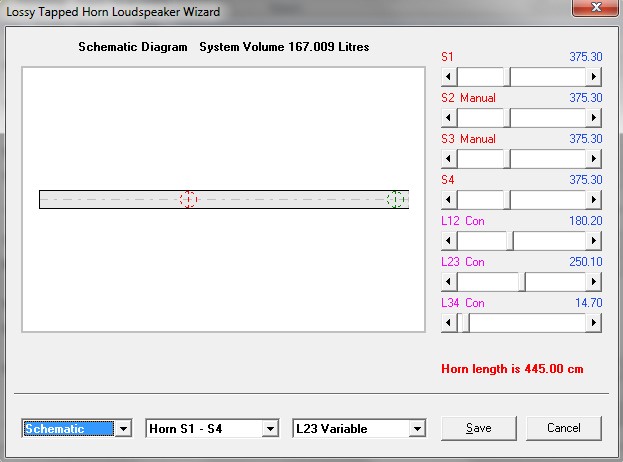
Task: Click the S2 Manual label
Action: point(468,98)
